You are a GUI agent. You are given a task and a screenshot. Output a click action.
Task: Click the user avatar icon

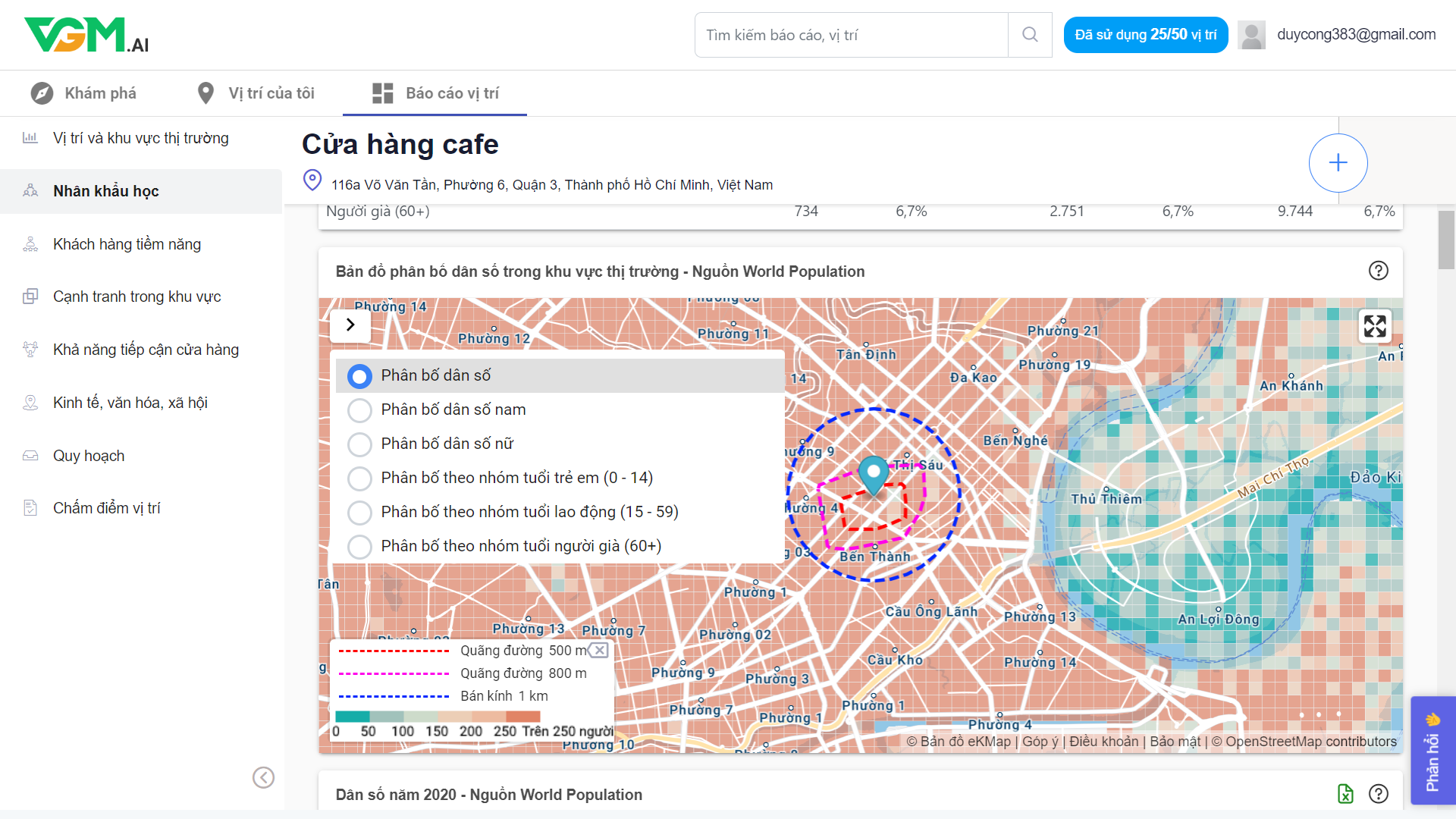[1251, 35]
